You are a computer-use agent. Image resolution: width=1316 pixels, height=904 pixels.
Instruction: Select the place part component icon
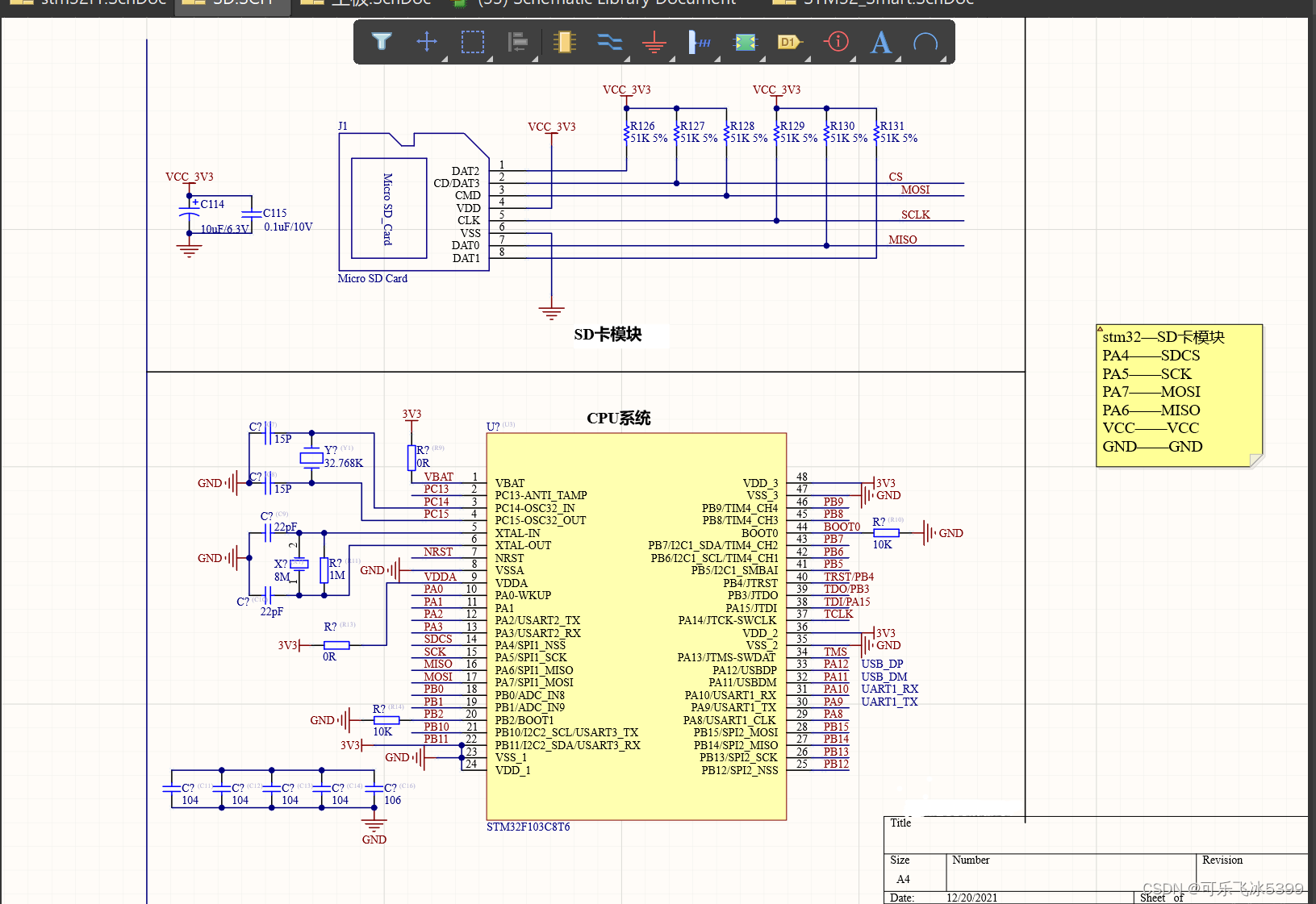pos(564,41)
